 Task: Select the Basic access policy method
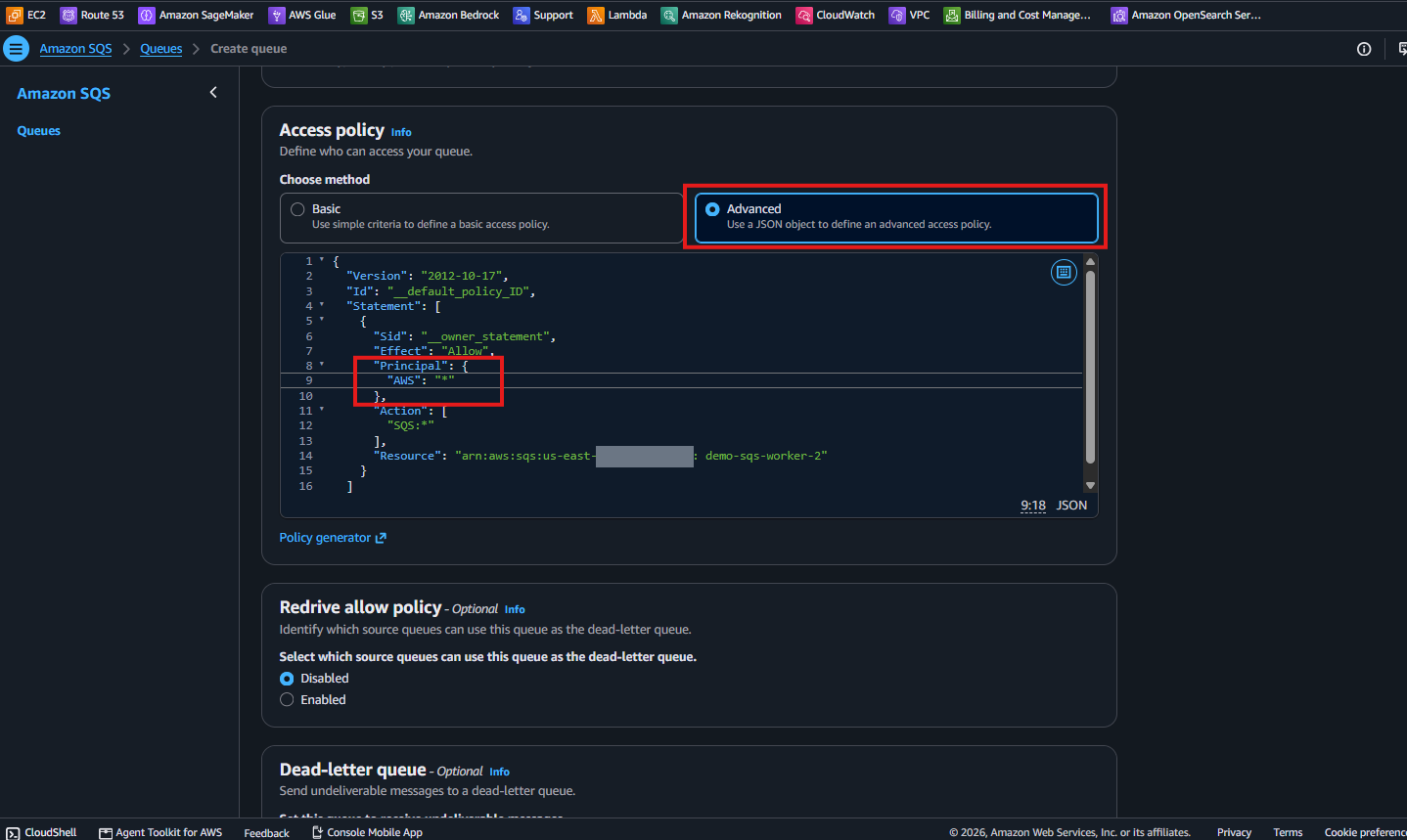coord(480,217)
